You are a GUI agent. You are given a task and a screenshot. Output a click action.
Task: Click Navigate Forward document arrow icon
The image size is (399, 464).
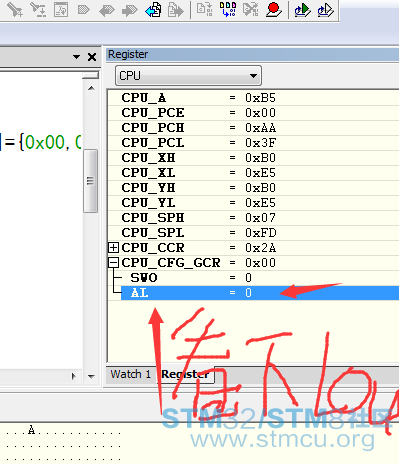[x=176, y=9]
